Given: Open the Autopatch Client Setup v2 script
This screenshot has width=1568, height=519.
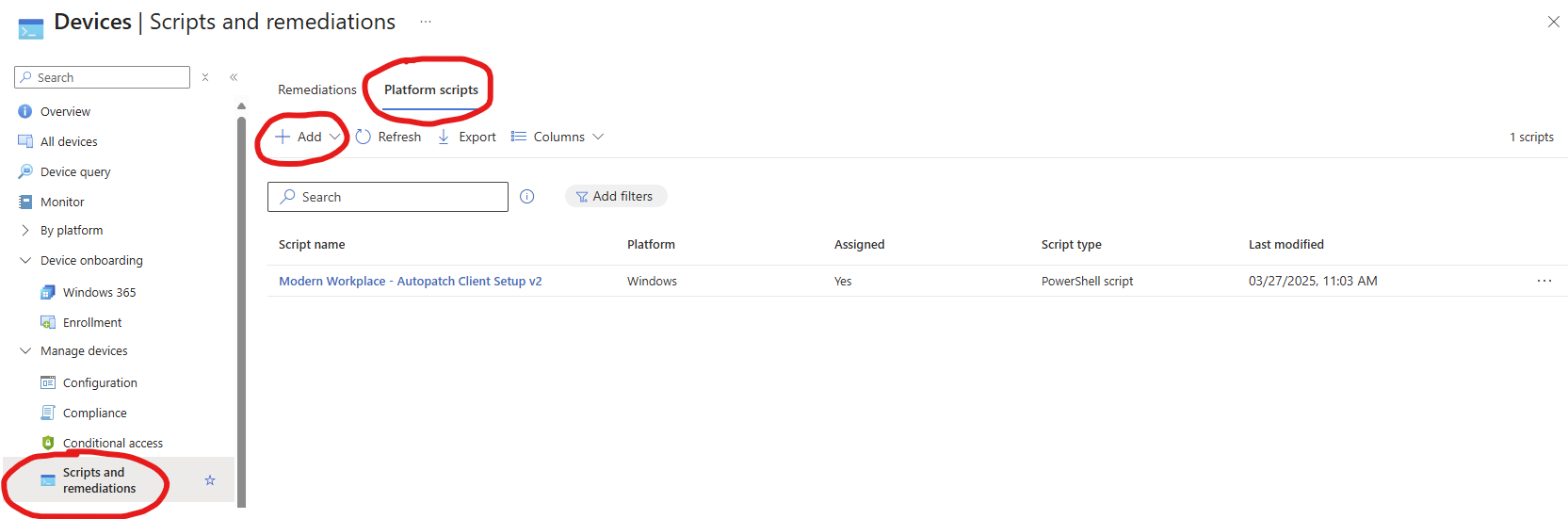Looking at the screenshot, I should point(411,281).
